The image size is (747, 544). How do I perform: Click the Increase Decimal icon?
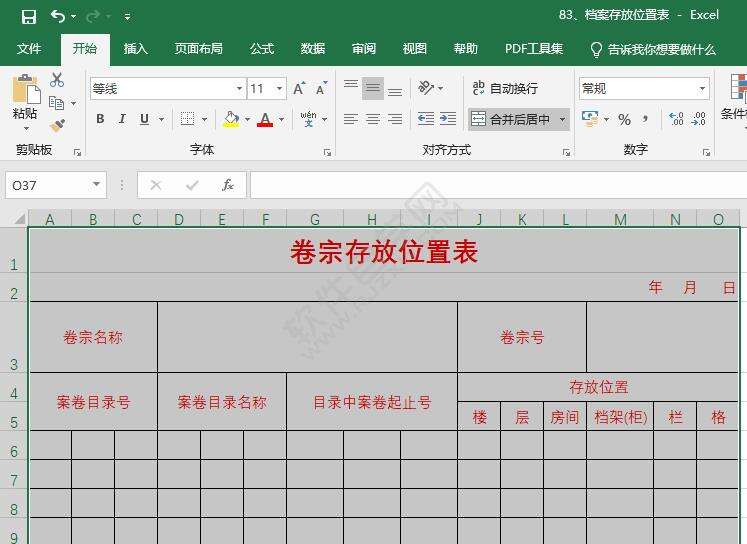[676, 119]
